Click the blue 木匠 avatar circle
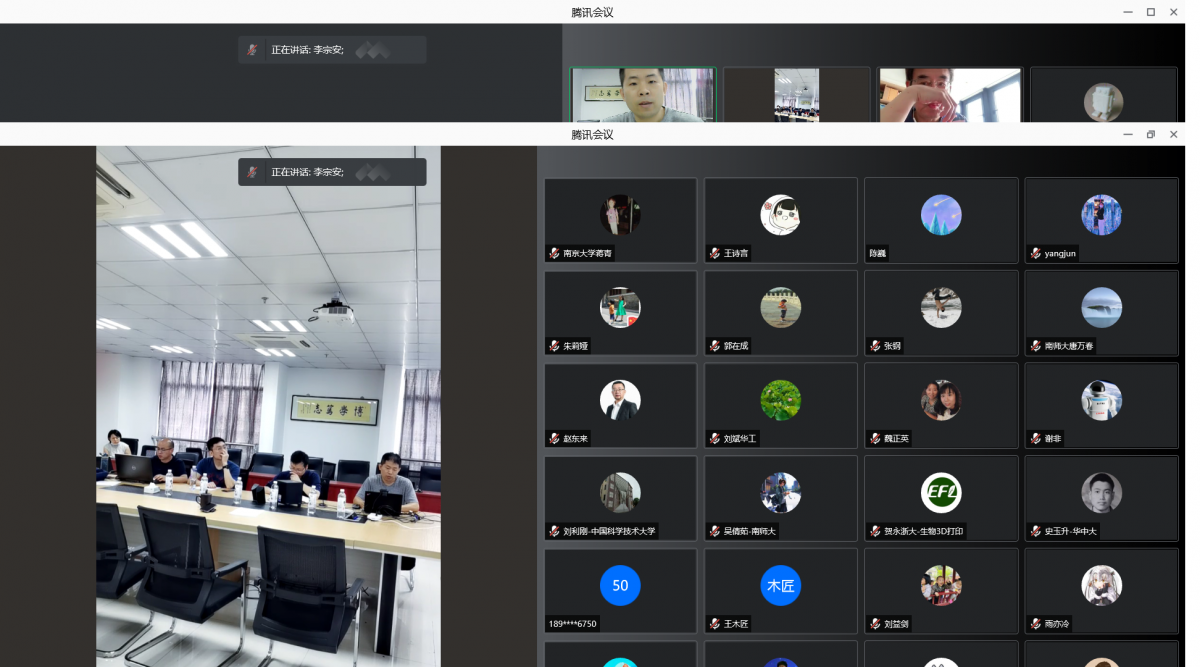 [781, 586]
